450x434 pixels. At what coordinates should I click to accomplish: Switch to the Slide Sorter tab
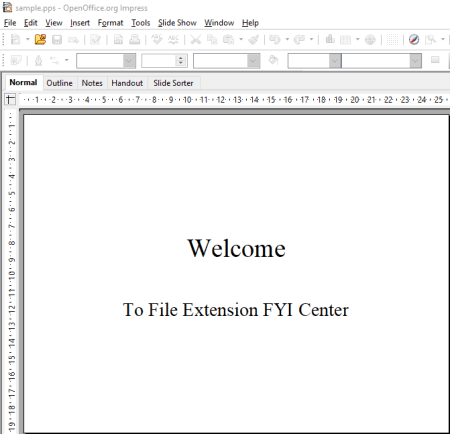173,83
